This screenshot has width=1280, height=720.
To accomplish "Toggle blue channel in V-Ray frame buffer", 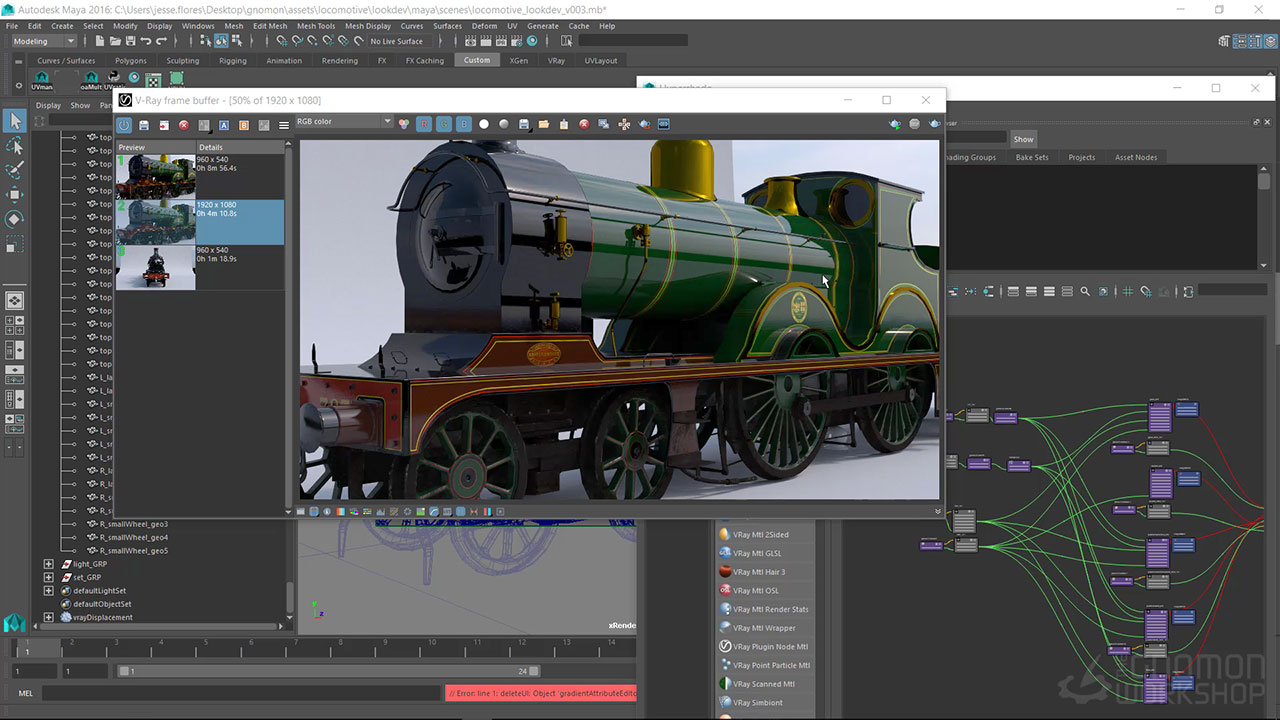I will [x=464, y=124].
